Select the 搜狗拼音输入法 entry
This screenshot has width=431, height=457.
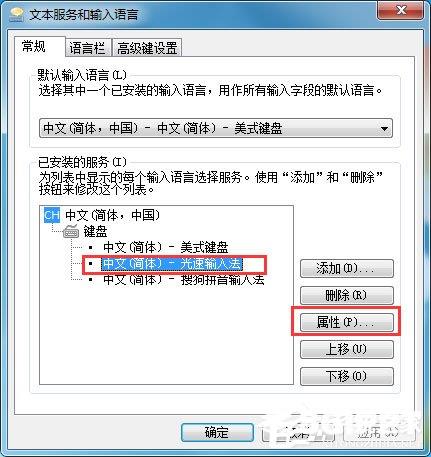point(183,279)
